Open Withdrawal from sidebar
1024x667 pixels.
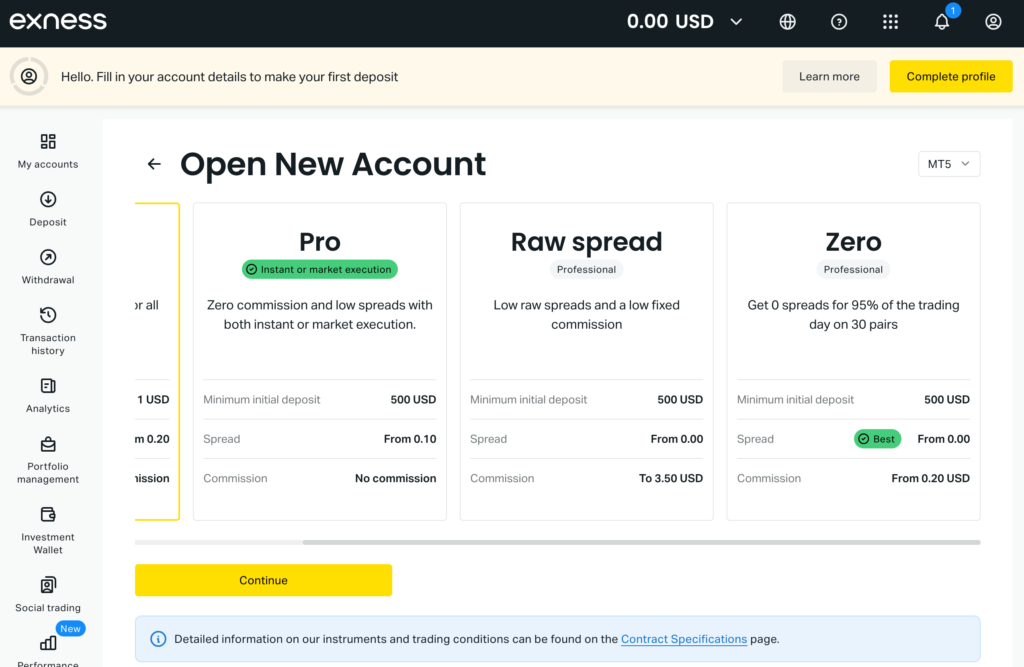click(48, 267)
